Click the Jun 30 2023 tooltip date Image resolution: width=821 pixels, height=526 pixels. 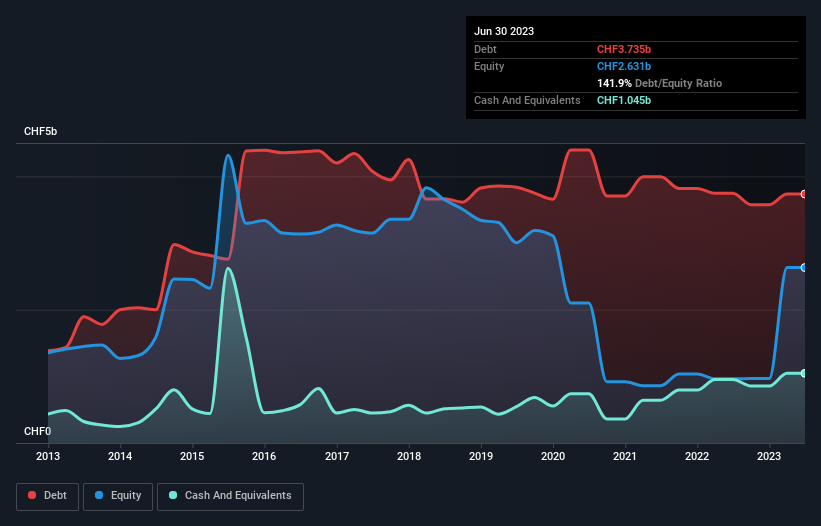[504, 31]
